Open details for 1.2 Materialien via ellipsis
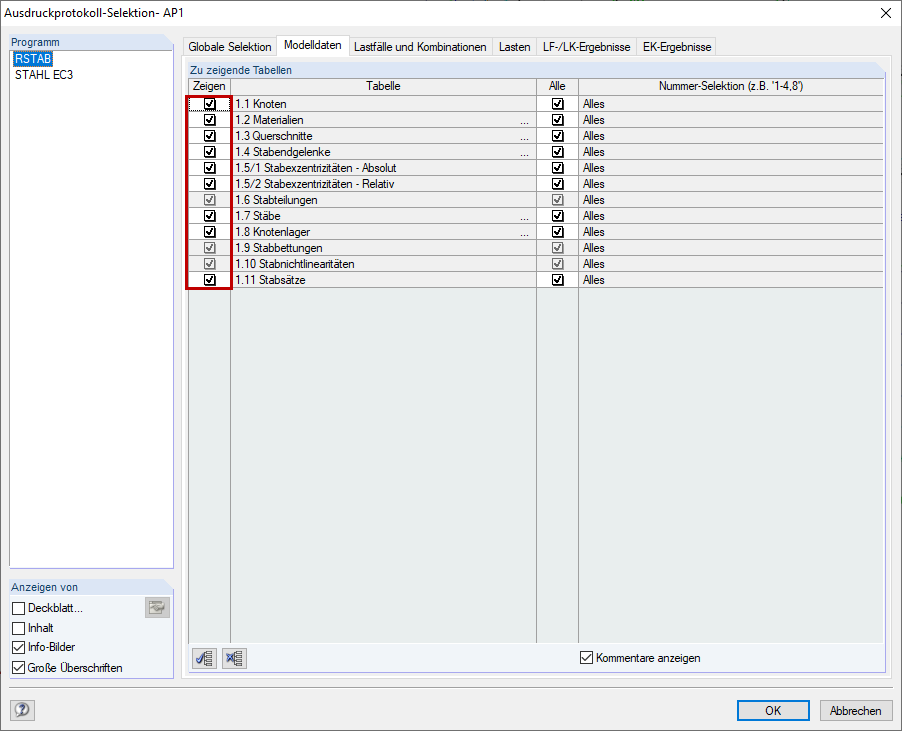 [x=527, y=119]
